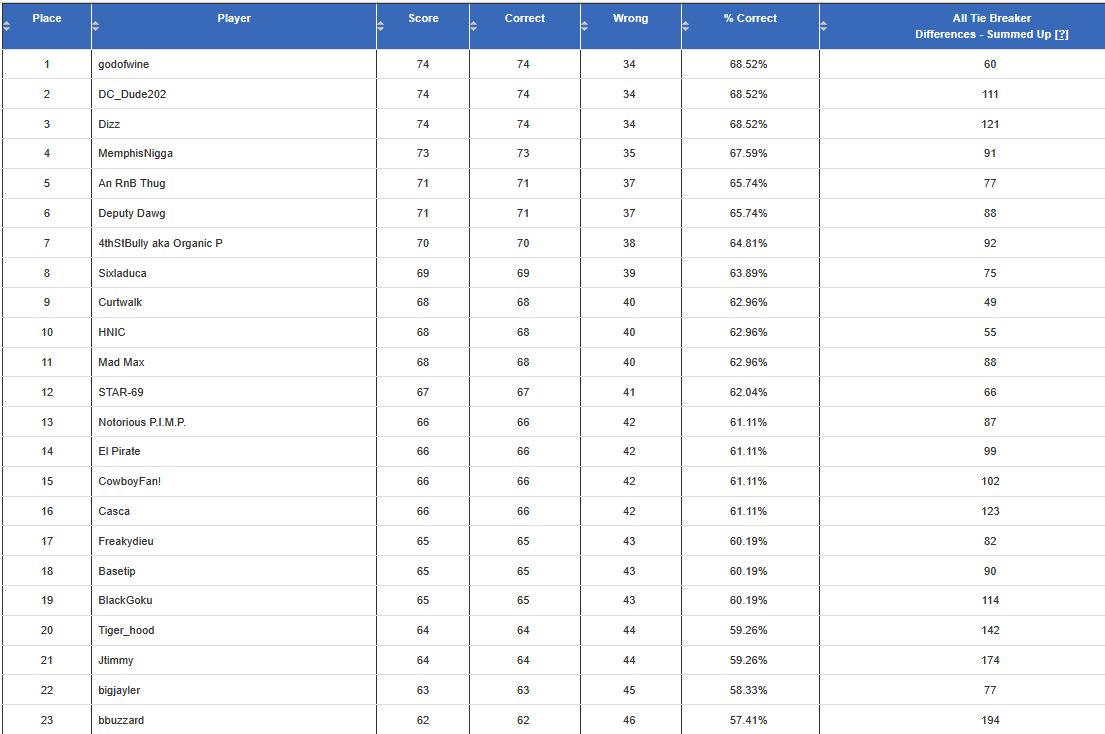Click the sort arrows beside Wrong header
The width and height of the screenshot is (1105, 734).
584,27
